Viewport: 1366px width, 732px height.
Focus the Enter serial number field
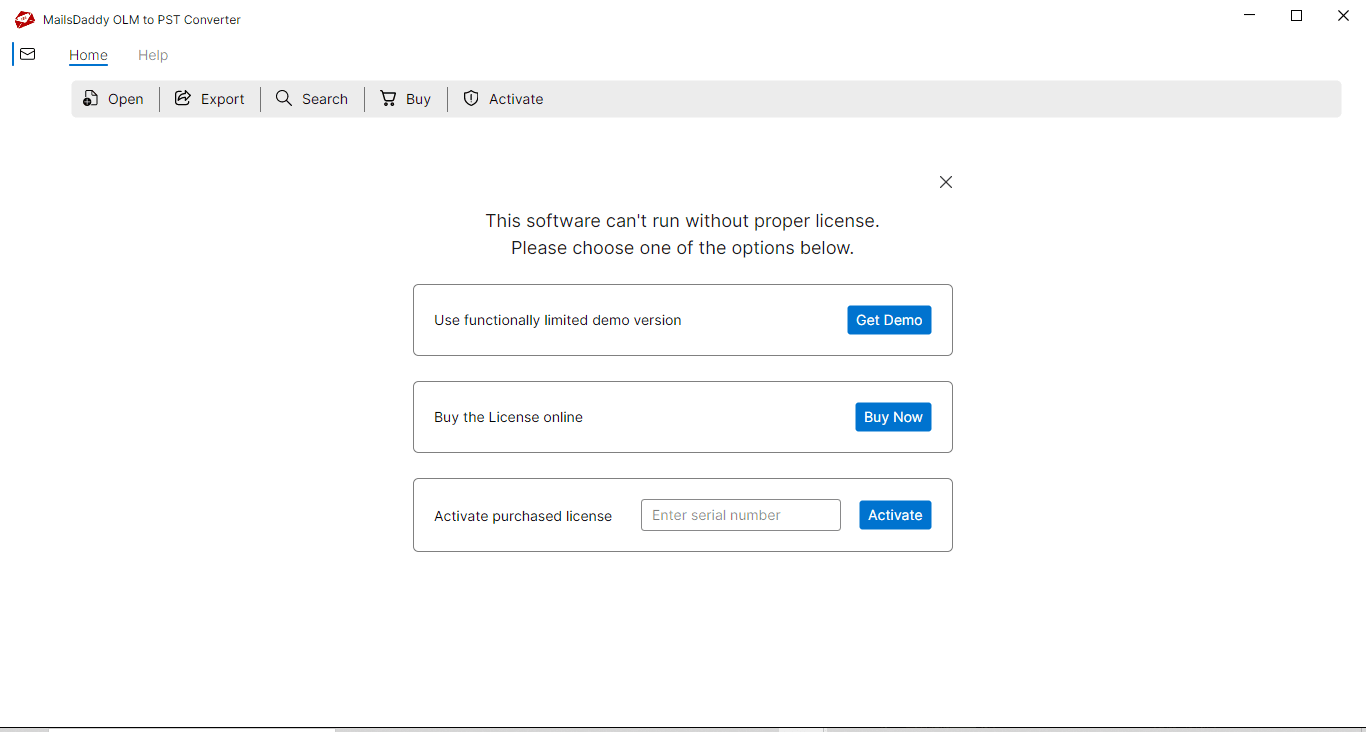[x=741, y=515]
